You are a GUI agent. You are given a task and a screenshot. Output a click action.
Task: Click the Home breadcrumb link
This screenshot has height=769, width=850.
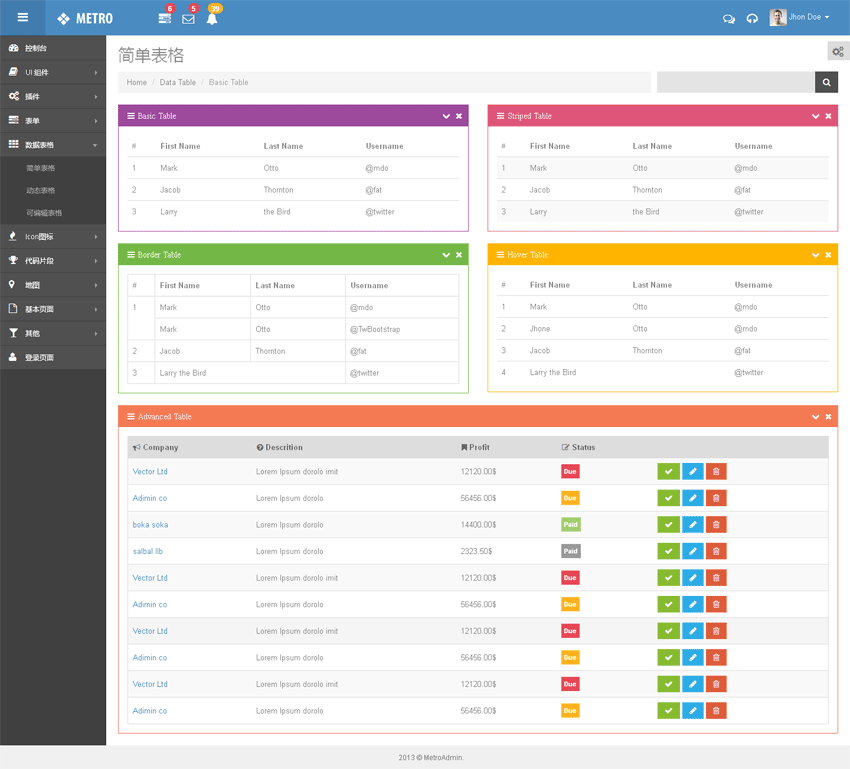[x=136, y=83]
